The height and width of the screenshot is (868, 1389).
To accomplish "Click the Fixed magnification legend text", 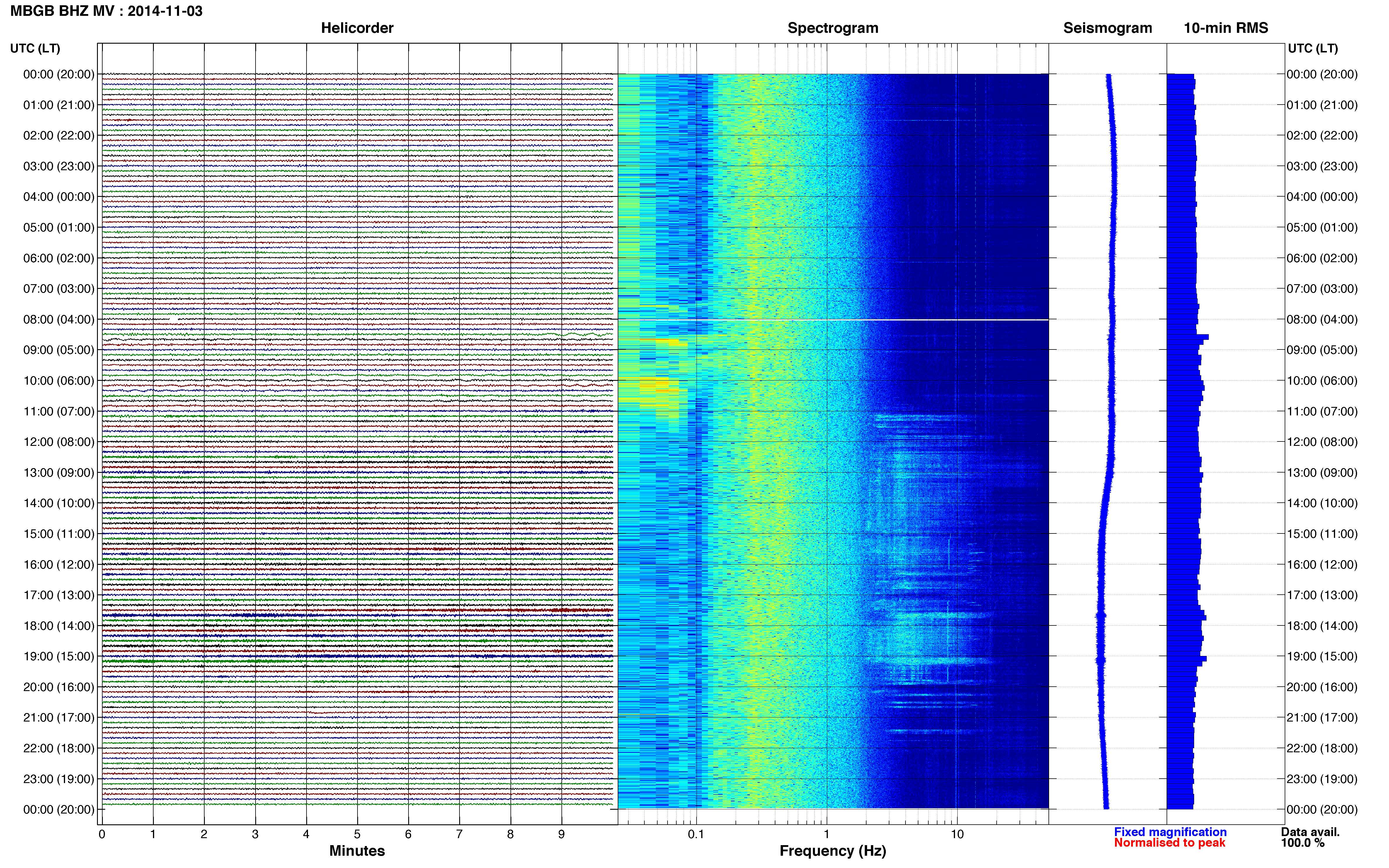I will [x=1170, y=832].
